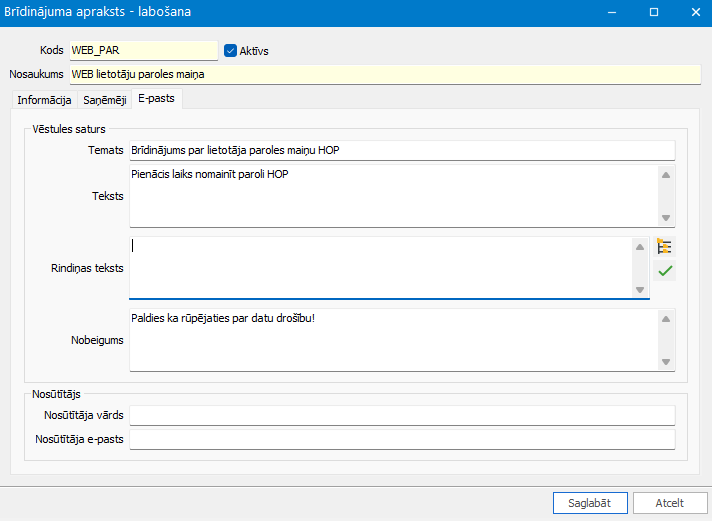The image size is (712, 521).
Task: Click inside the Nobeigums text area
Action: coord(390,340)
